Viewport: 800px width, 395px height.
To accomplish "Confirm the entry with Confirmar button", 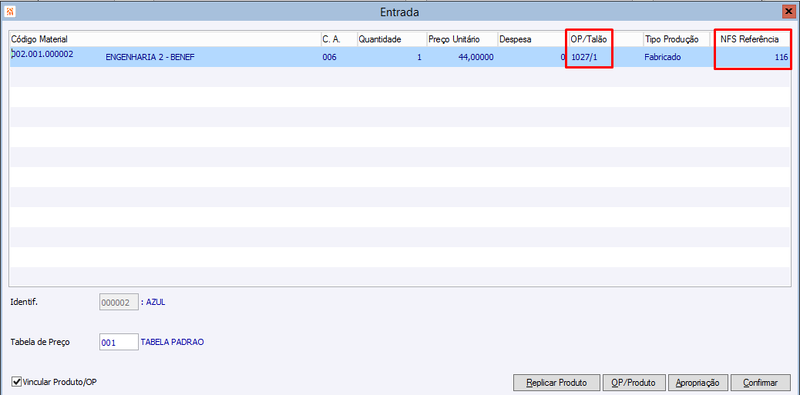I will pos(760,382).
